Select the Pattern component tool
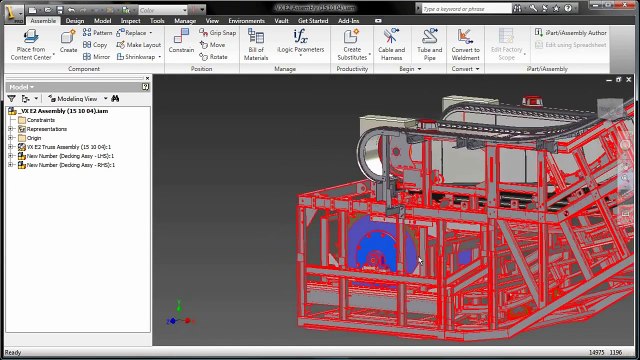Viewport: 640px width, 360px height. pyautogui.click(x=98, y=32)
